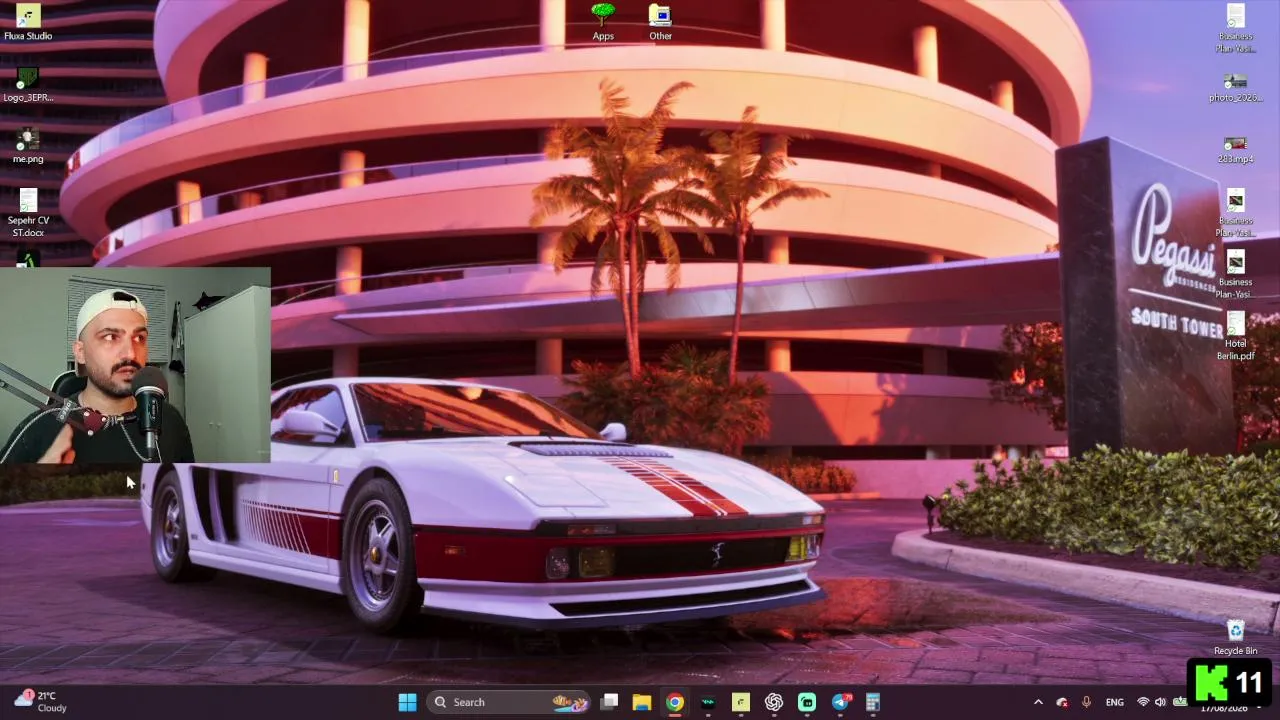Viewport: 1280px width, 720px height.
Task: Switch to Google Chrome in taskbar
Action: click(x=675, y=702)
